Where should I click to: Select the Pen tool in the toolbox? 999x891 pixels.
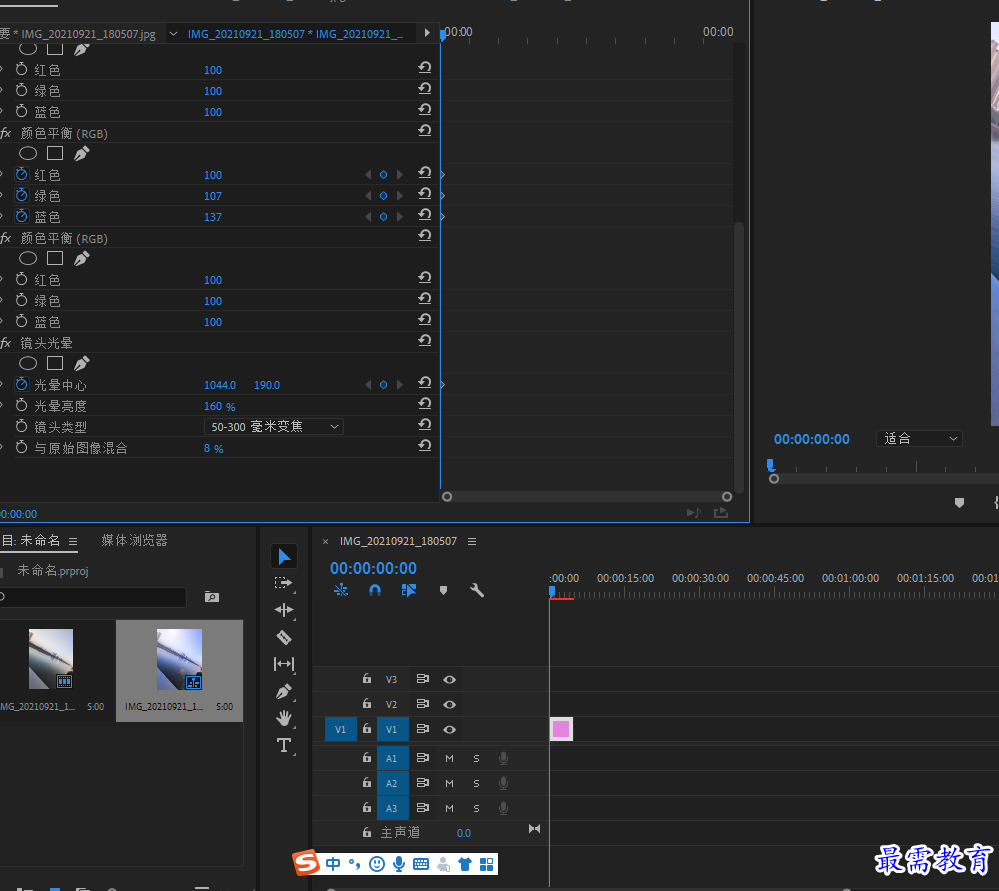284,692
